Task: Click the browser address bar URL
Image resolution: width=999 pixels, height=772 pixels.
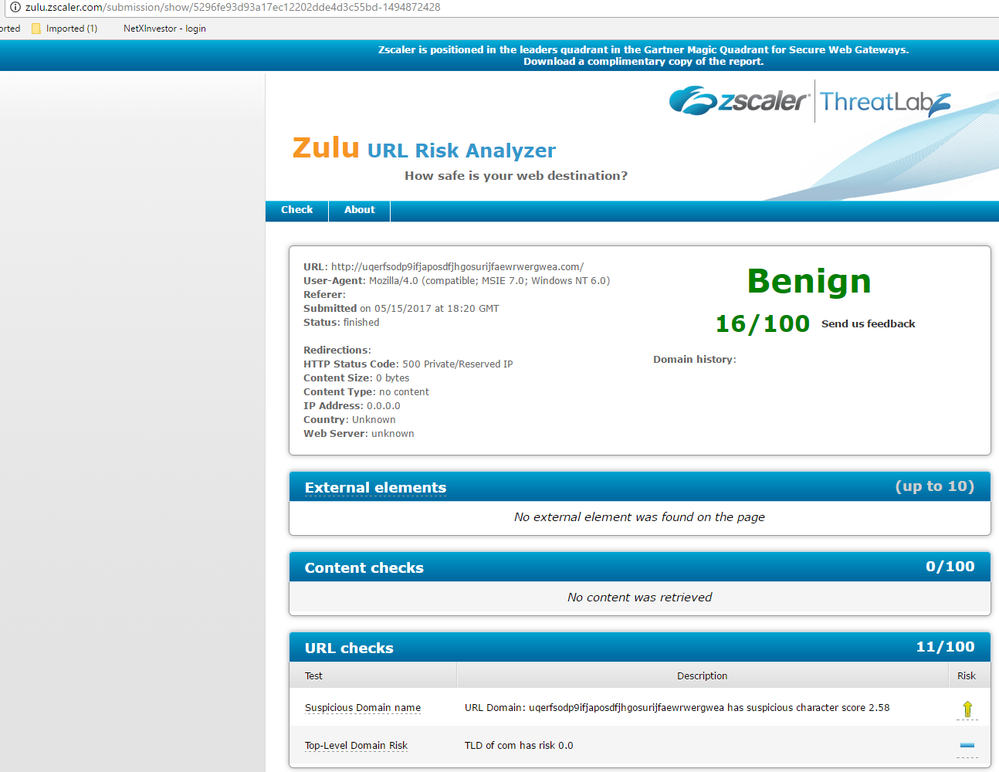Action: click(x=233, y=7)
